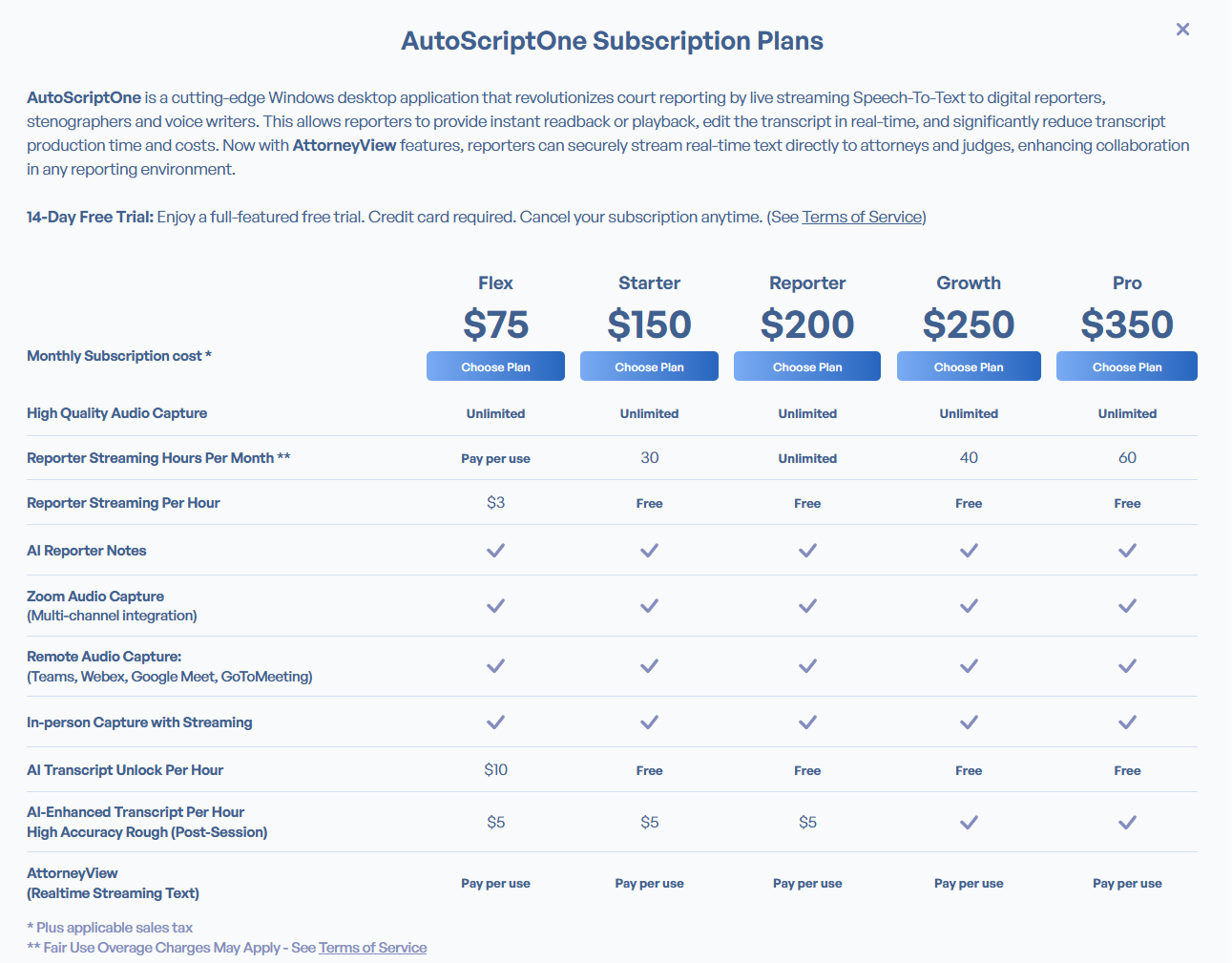This screenshot has height=963, width=1232.
Task: Select the Pro column header
Action: point(1127,283)
